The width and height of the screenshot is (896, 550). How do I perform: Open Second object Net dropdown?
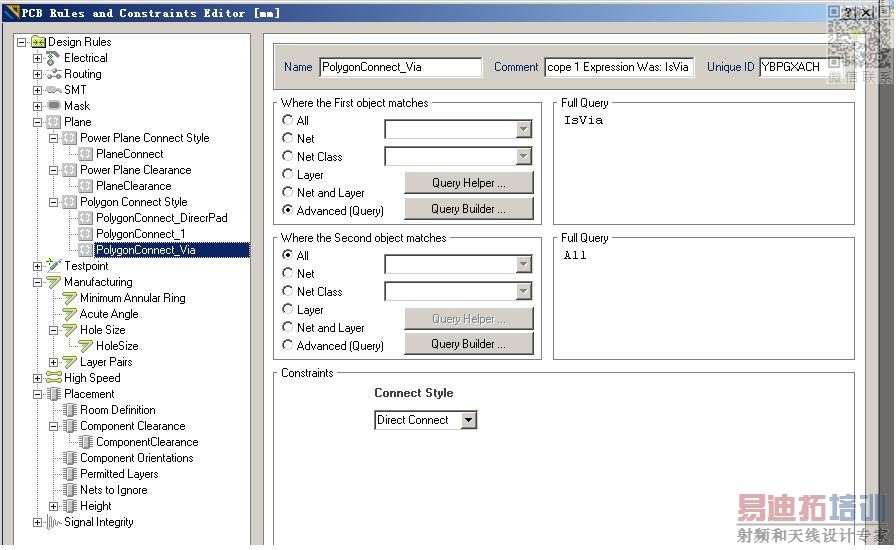(x=523, y=265)
